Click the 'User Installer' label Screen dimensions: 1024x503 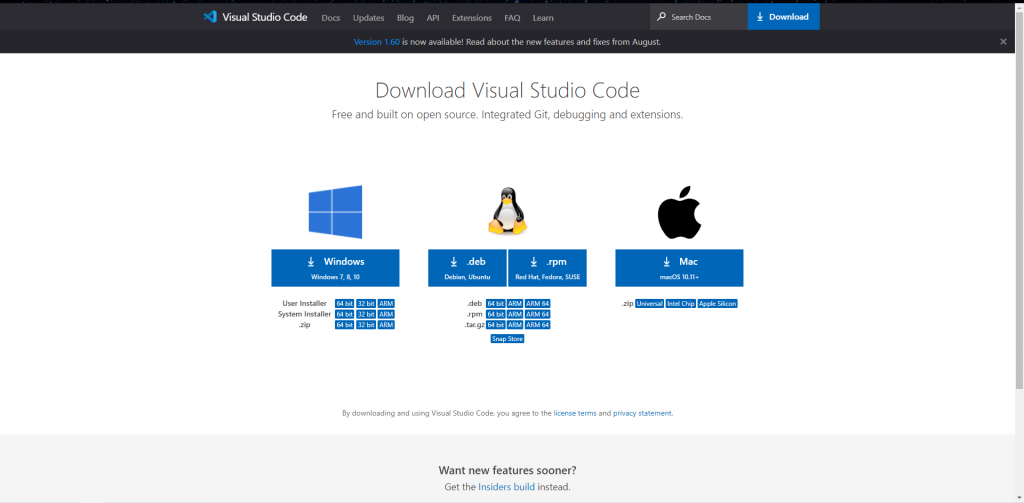(304, 304)
